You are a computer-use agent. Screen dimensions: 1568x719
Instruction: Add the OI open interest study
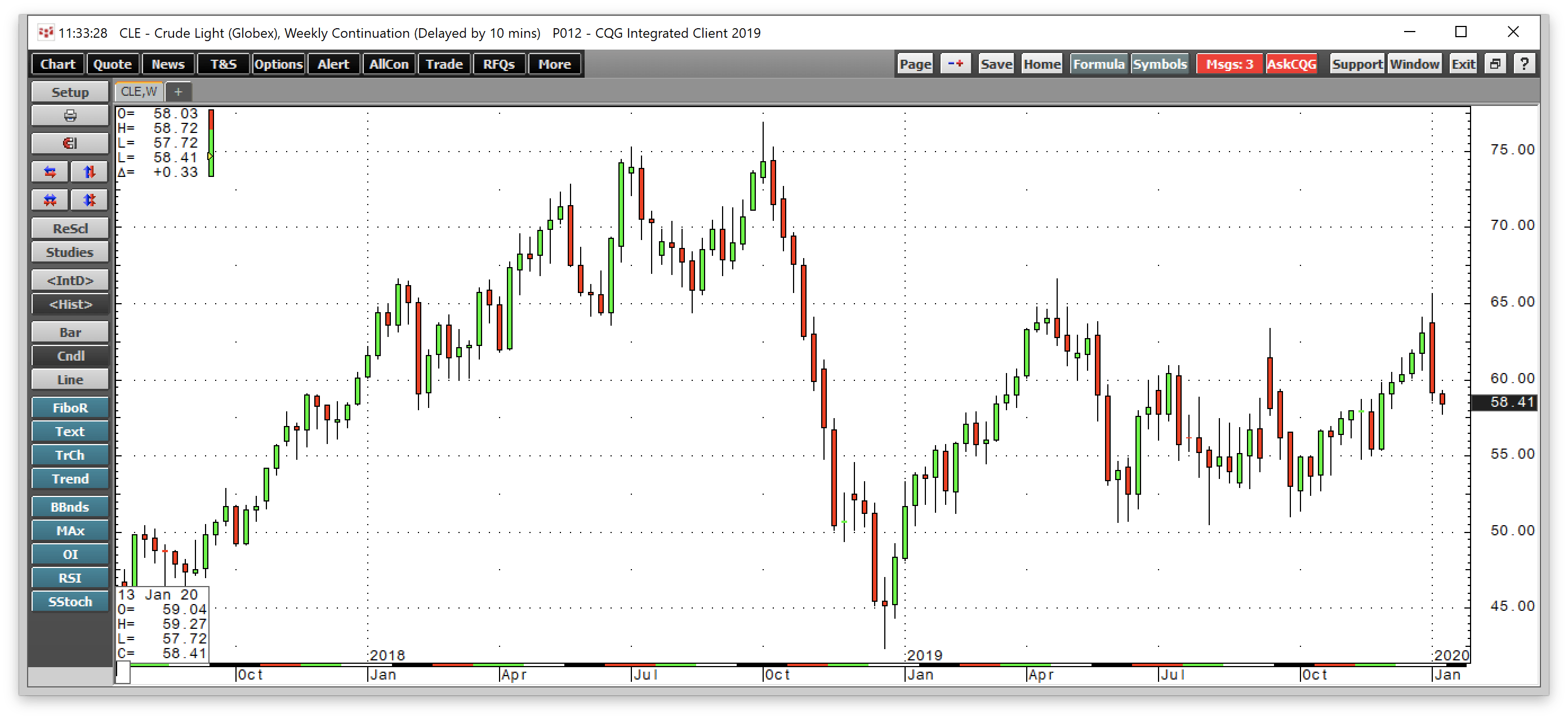(x=70, y=554)
